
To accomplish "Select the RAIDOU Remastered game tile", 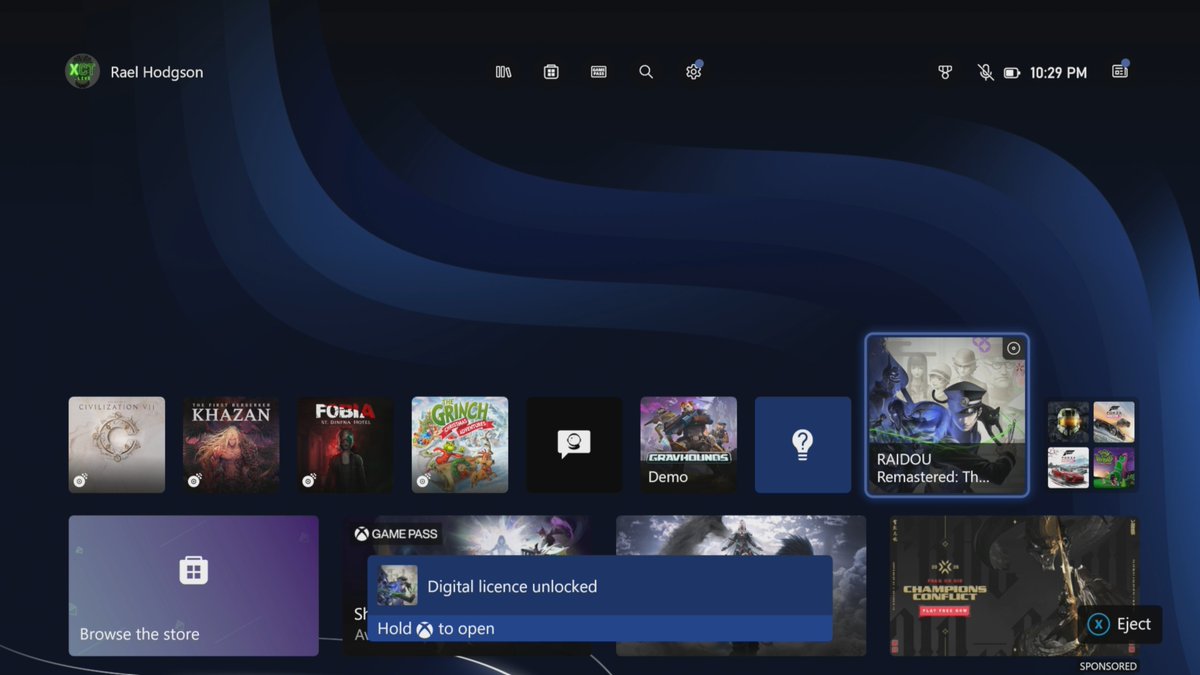I will click(x=946, y=415).
